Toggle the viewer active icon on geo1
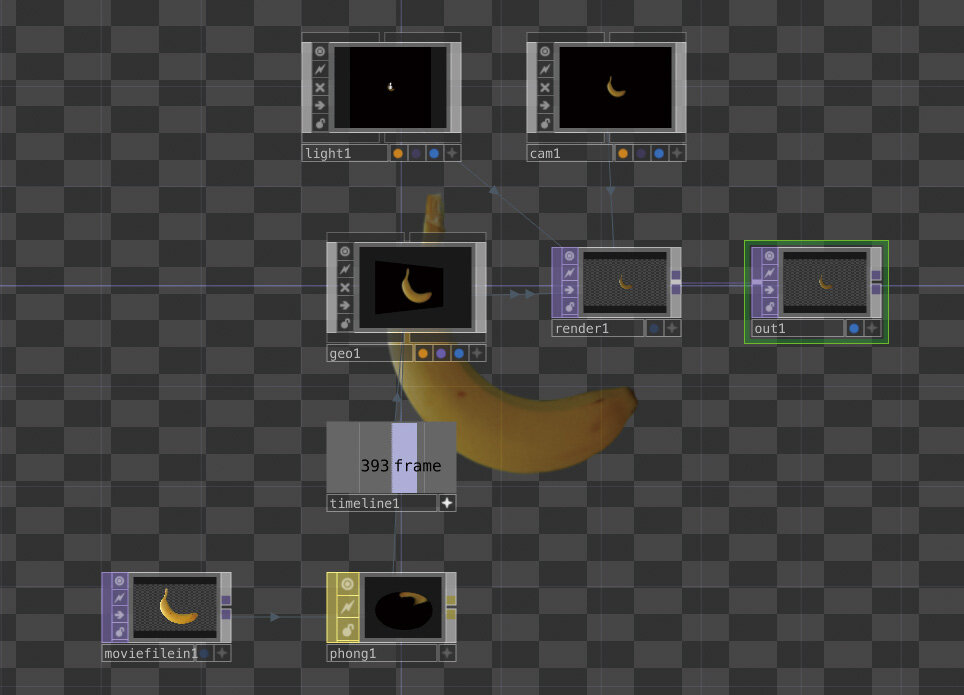Image resolution: width=964 pixels, height=695 pixels. 345,251
